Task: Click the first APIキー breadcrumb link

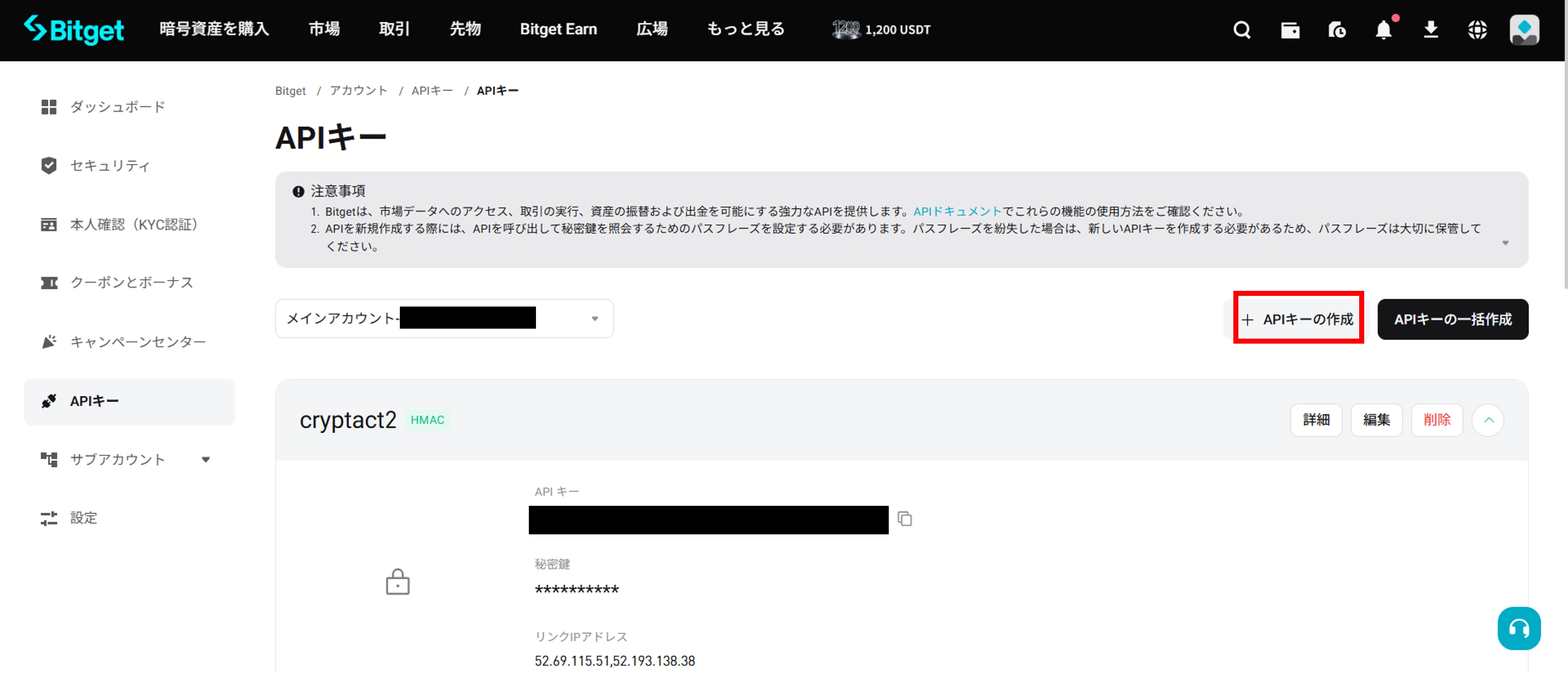Action: click(x=432, y=91)
